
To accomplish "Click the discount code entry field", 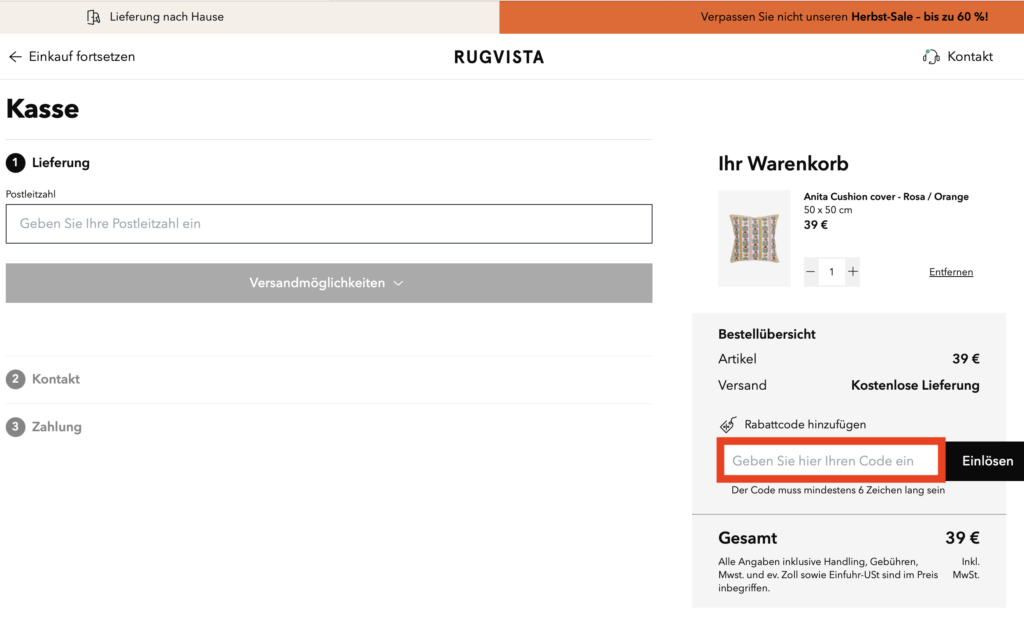I will [x=830, y=460].
